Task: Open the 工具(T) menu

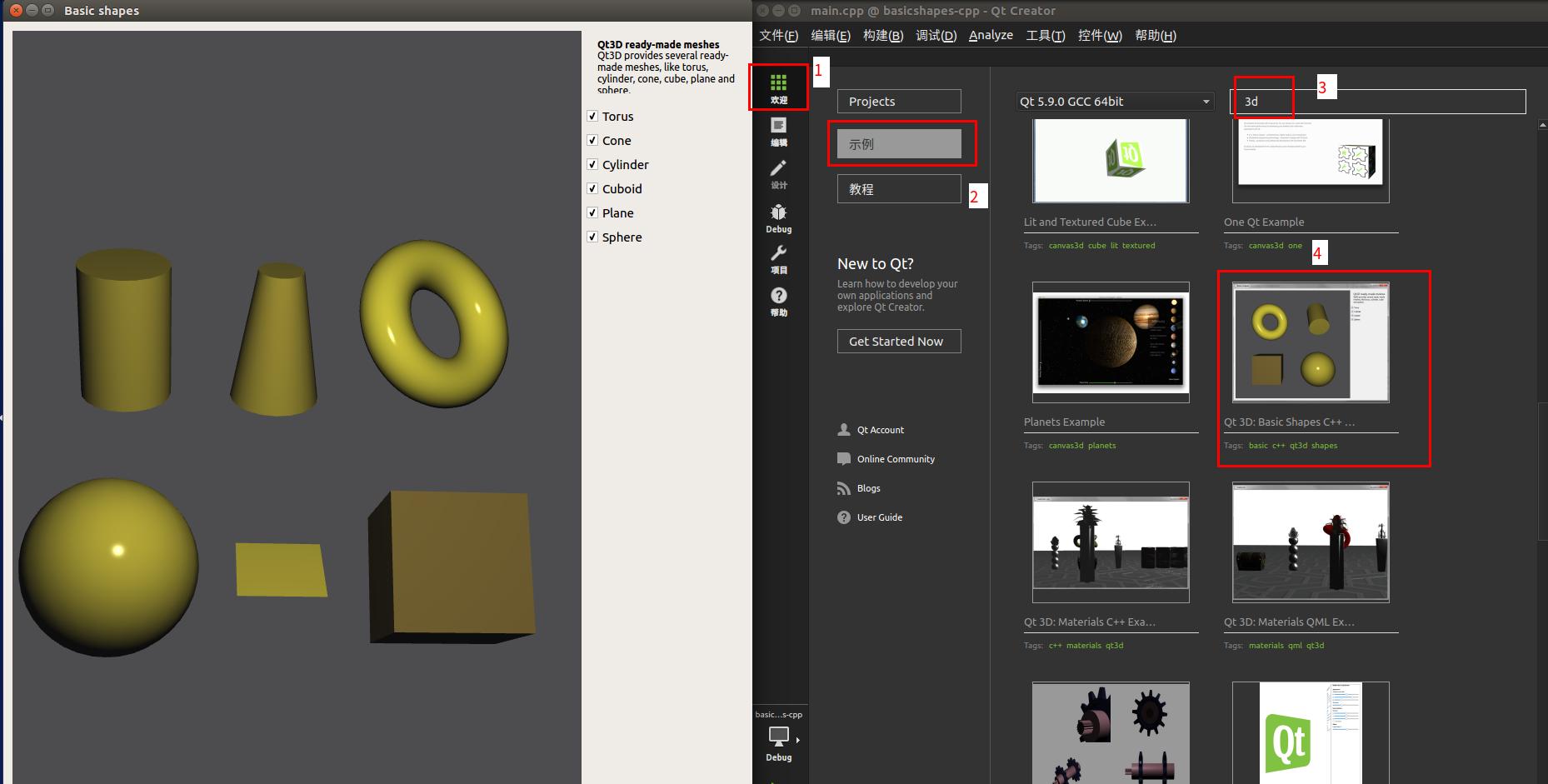Action: click(x=1045, y=35)
